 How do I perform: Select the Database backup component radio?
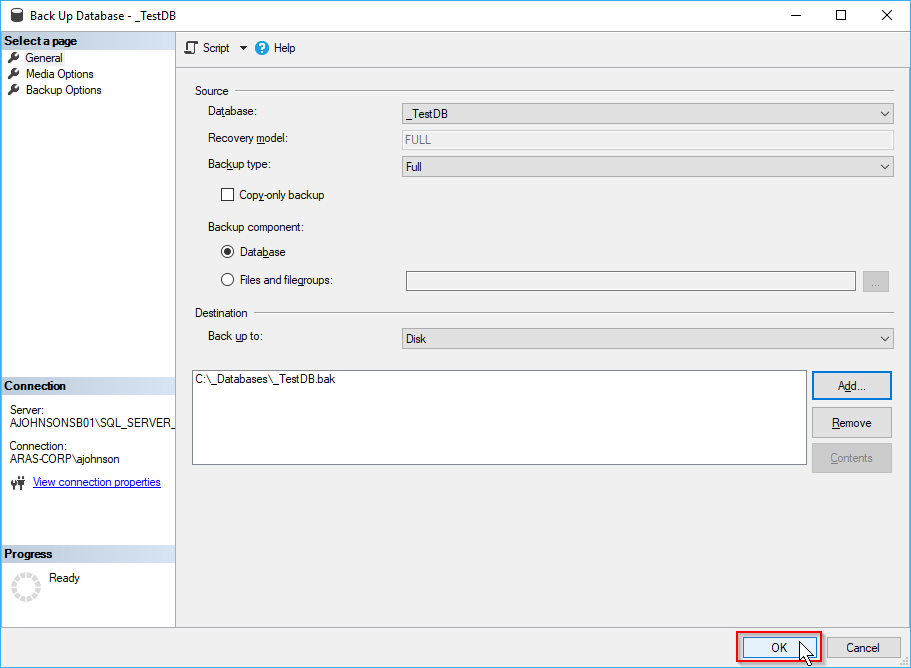pos(227,252)
